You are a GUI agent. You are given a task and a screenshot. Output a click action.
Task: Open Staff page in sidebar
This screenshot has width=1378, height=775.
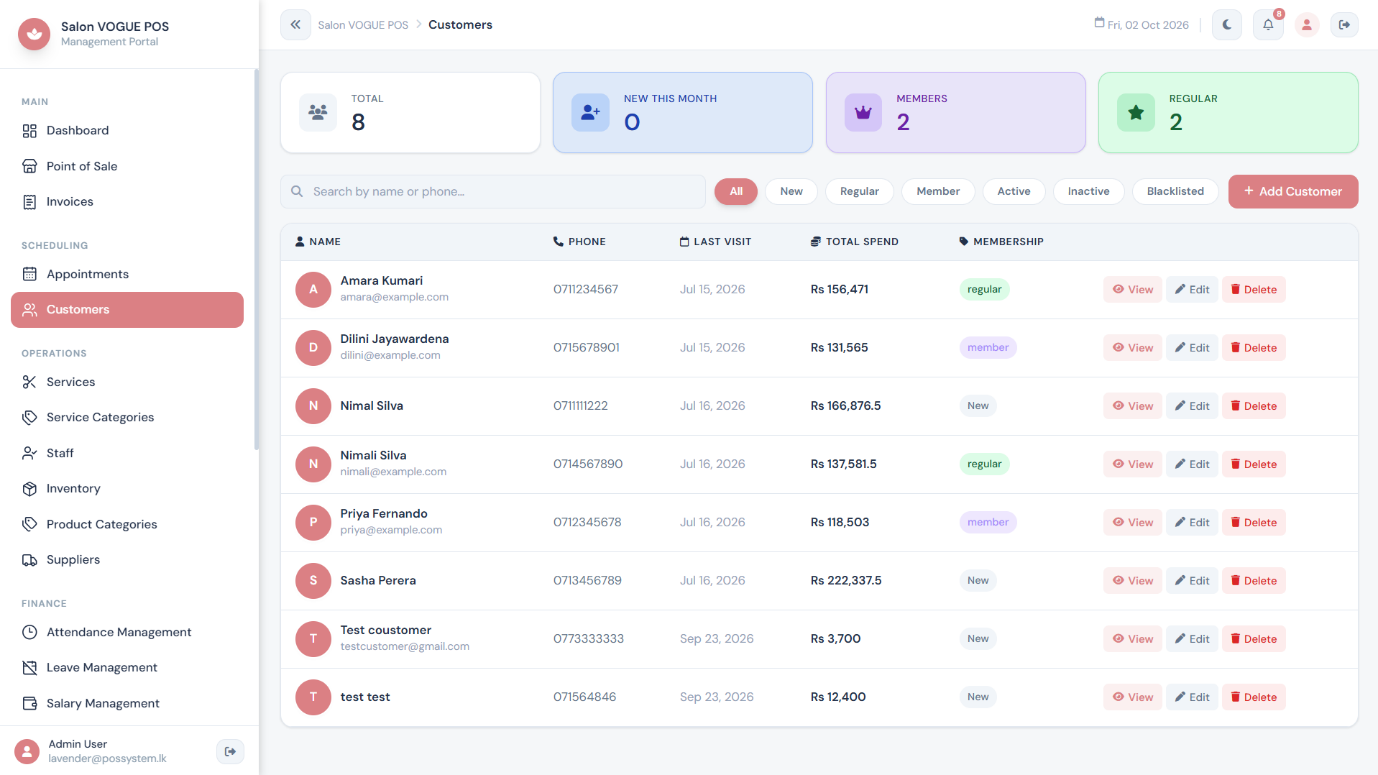click(127, 453)
